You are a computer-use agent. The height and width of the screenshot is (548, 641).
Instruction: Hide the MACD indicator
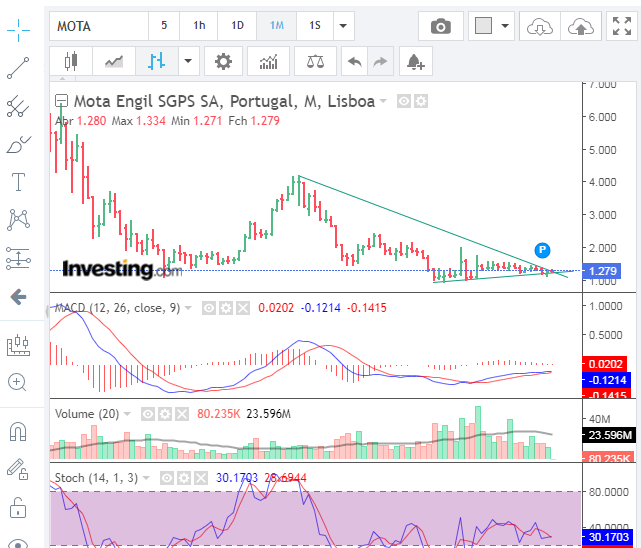[x=208, y=308]
